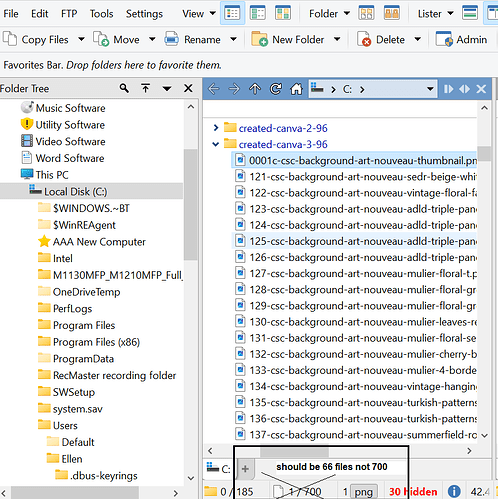Add a new tab with plus button
Screen dimensions: 498x499
245,469
